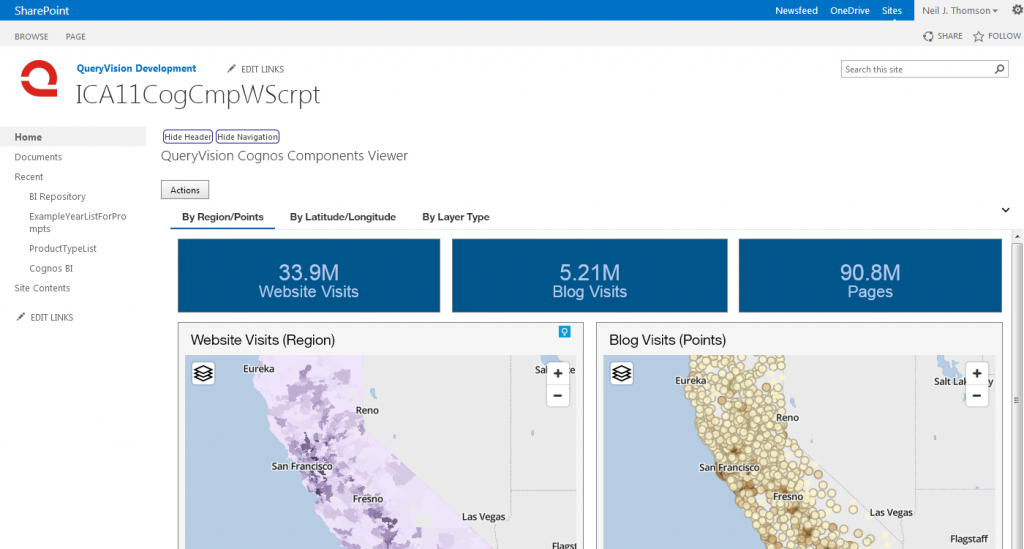The image size is (1024, 549).
Task: Open Documents in left navigation
Action: [x=39, y=157]
